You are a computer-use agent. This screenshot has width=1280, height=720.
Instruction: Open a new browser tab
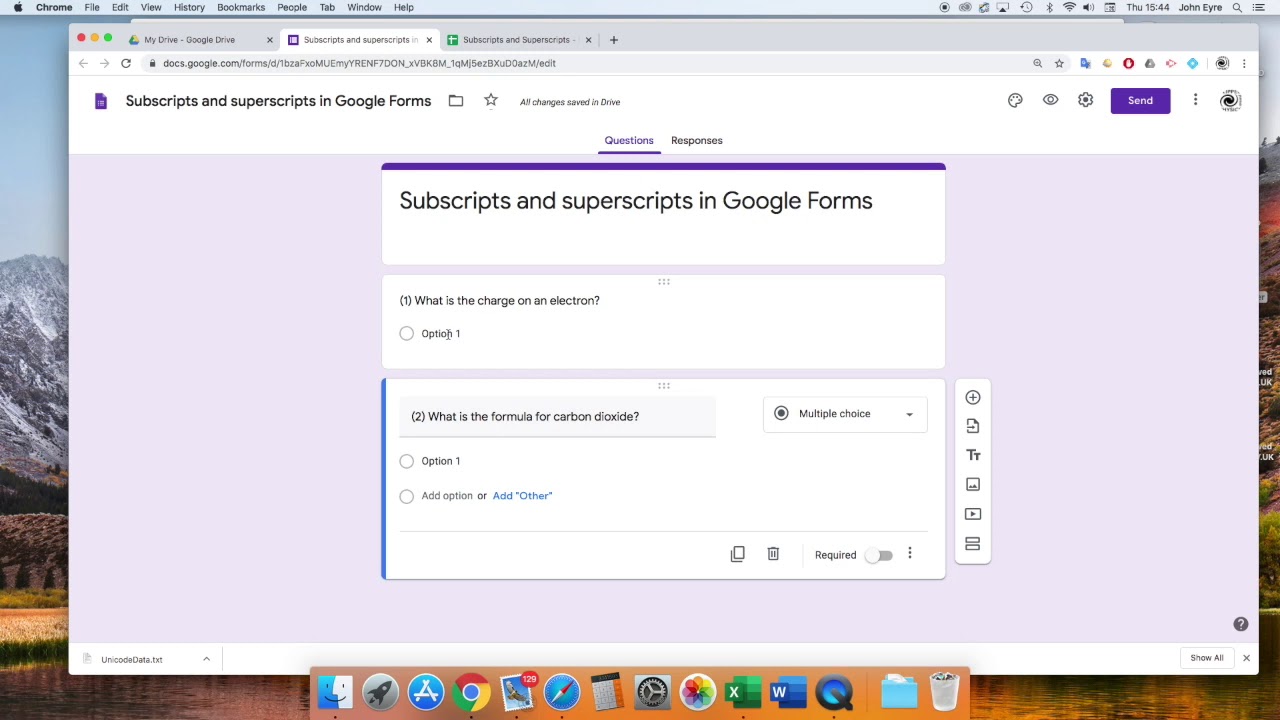pyautogui.click(x=614, y=40)
